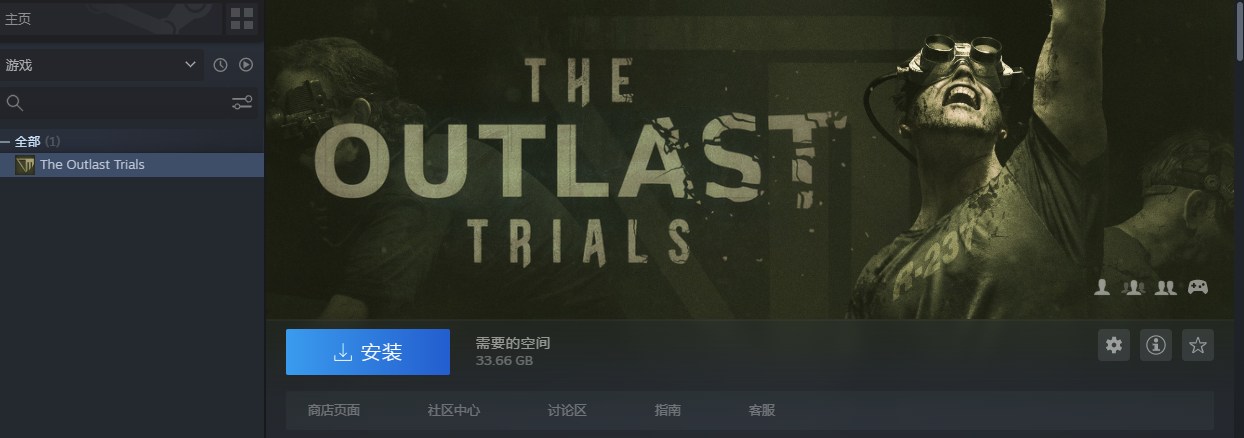The image size is (1244, 438).
Task: Go to the 社区中心 tab
Action: 454,410
